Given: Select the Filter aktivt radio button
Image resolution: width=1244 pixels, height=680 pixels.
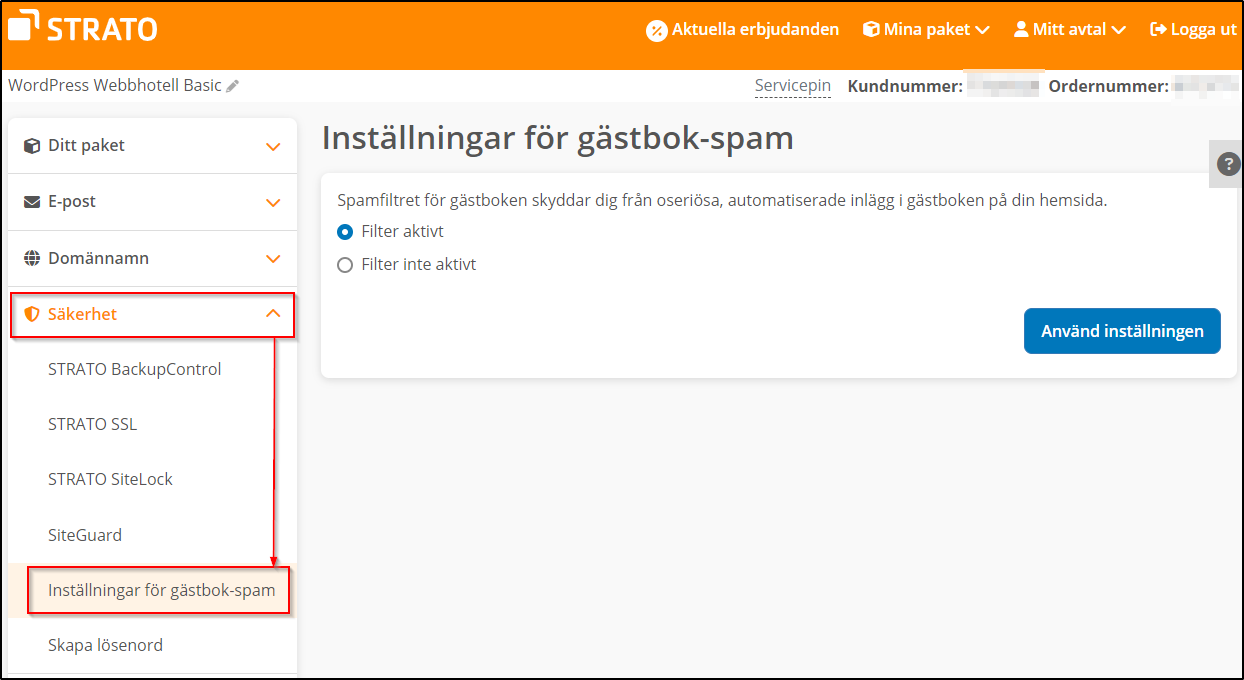Looking at the screenshot, I should 344,231.
